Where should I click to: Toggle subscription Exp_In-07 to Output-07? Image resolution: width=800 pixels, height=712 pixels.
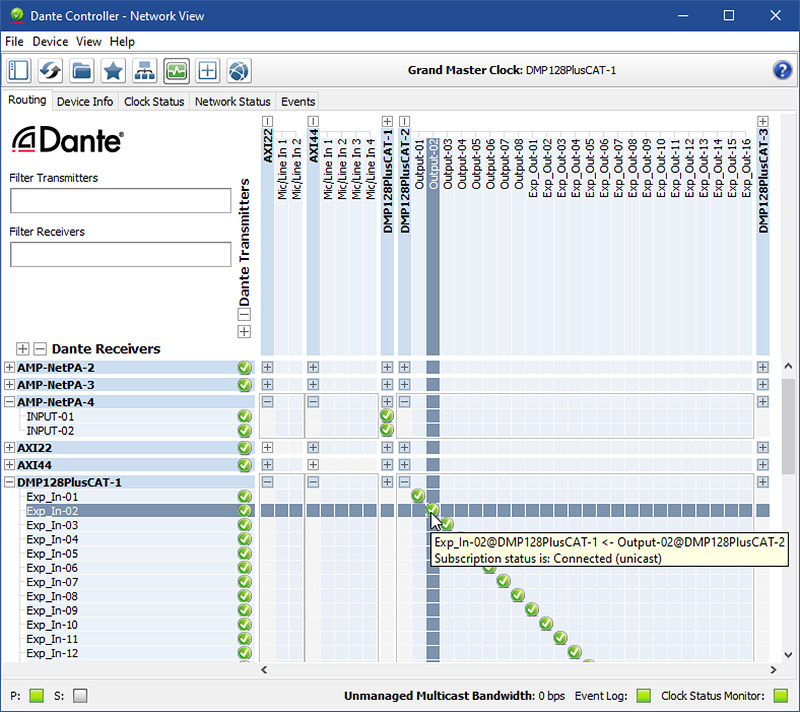[504, 581]
